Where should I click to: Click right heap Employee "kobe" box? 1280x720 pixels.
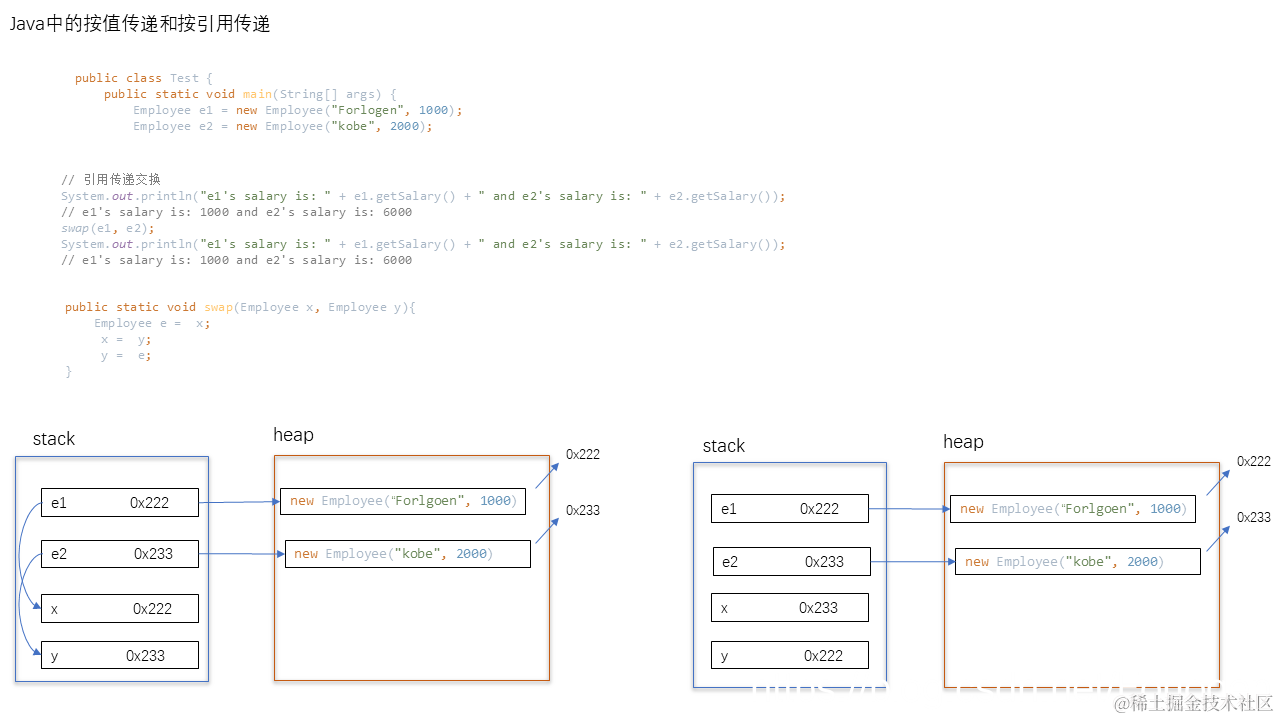pyautogui.click(x=1078, y=562)
